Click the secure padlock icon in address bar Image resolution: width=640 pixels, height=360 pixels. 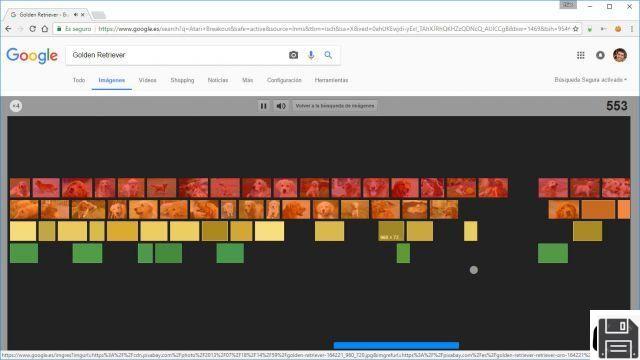(59, 29)
